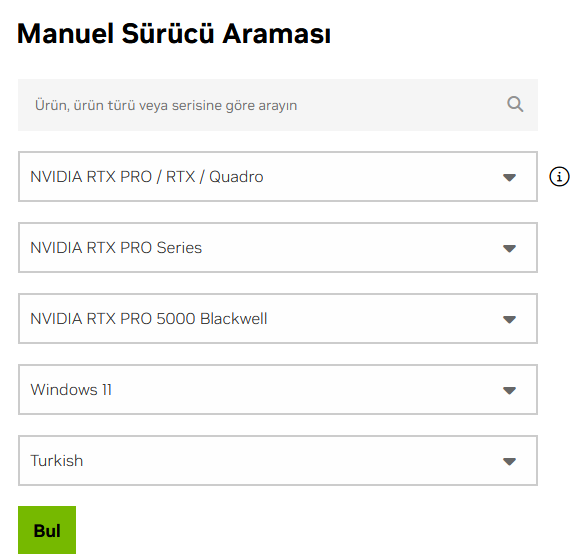Click the Manuel Sürücü Araması heading
This screenshot has width=583, height=559.
point(174,34)
